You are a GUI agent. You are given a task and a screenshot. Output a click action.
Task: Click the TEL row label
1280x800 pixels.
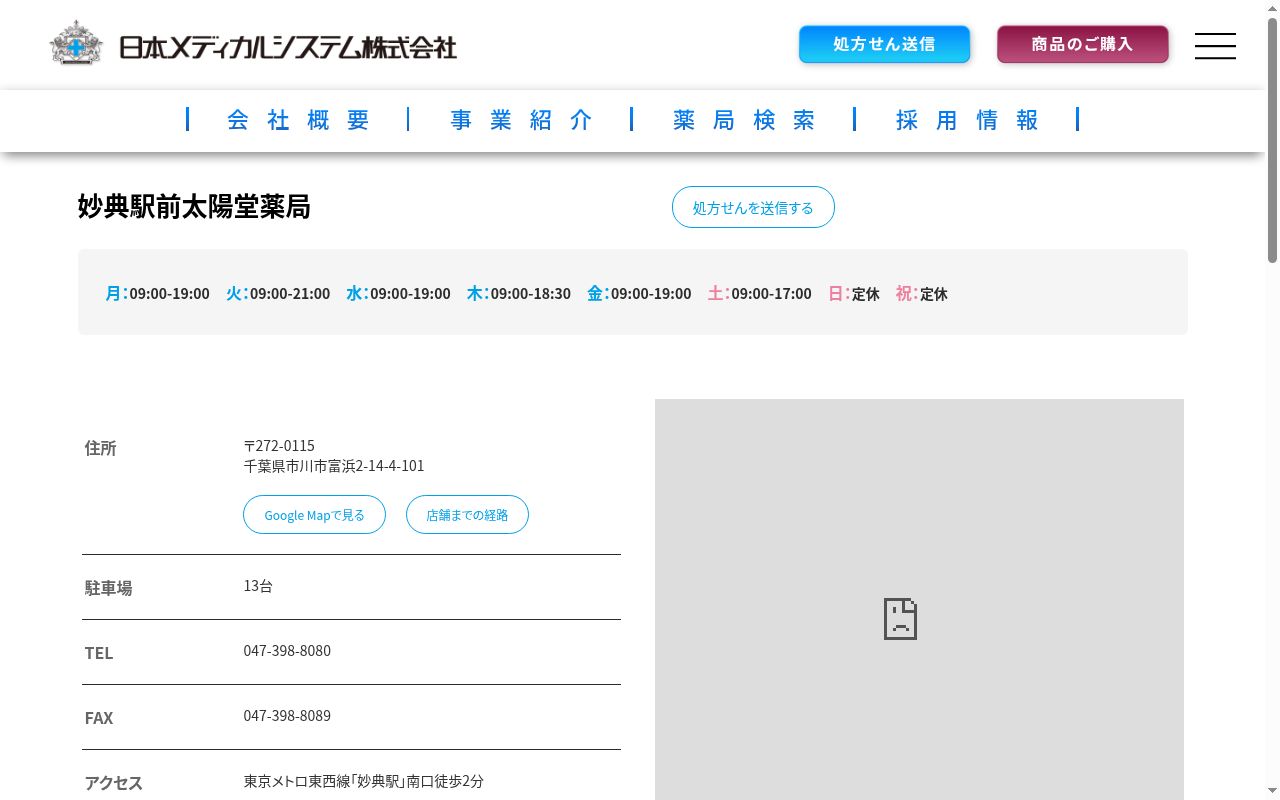coord(99,653)
